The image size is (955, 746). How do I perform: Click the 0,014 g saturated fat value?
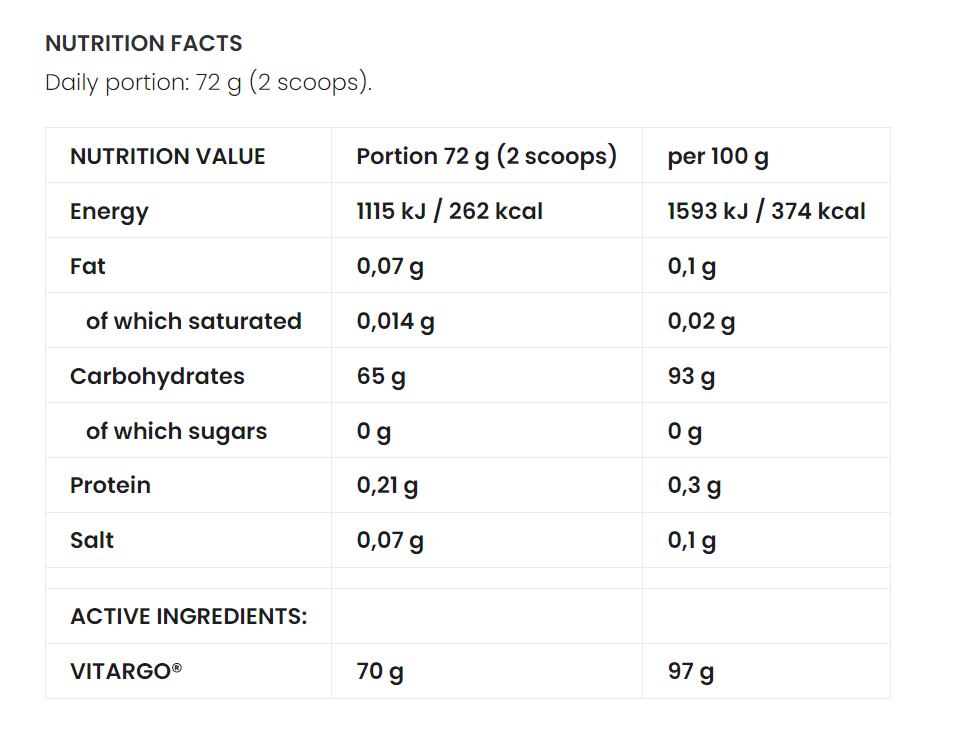[395, 322]
